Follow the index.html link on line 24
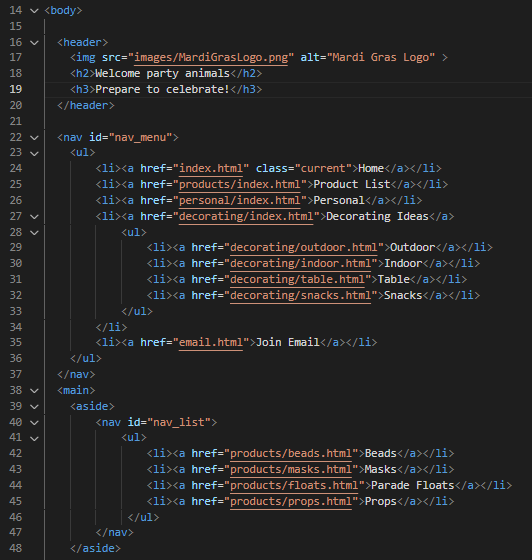 (x=211, y=168)
